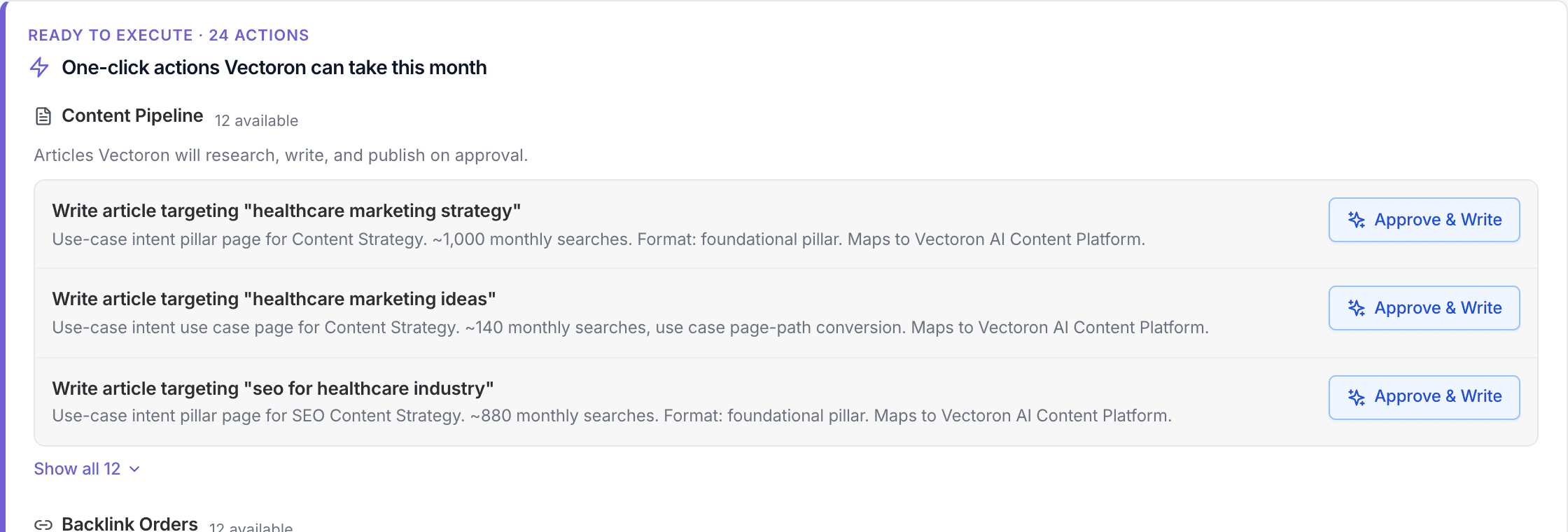
Task: Click sparkle icon on healthcare marketing strategy button
Action: (x=1356, y=220)
